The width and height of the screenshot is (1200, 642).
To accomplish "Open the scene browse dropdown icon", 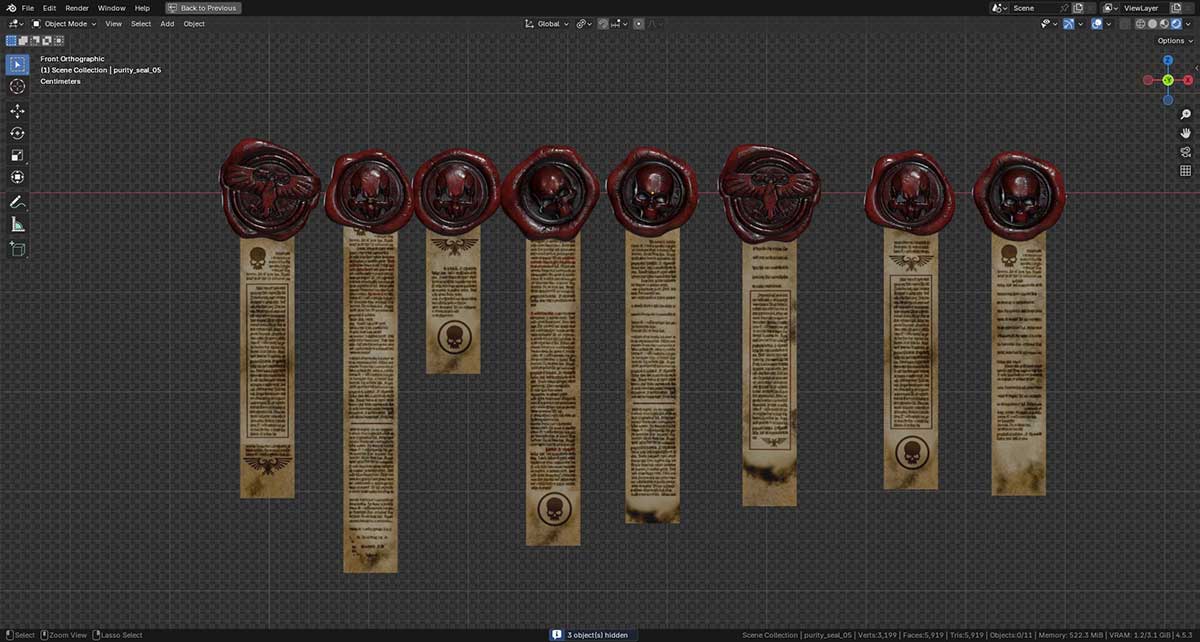I will coord(999,8).
